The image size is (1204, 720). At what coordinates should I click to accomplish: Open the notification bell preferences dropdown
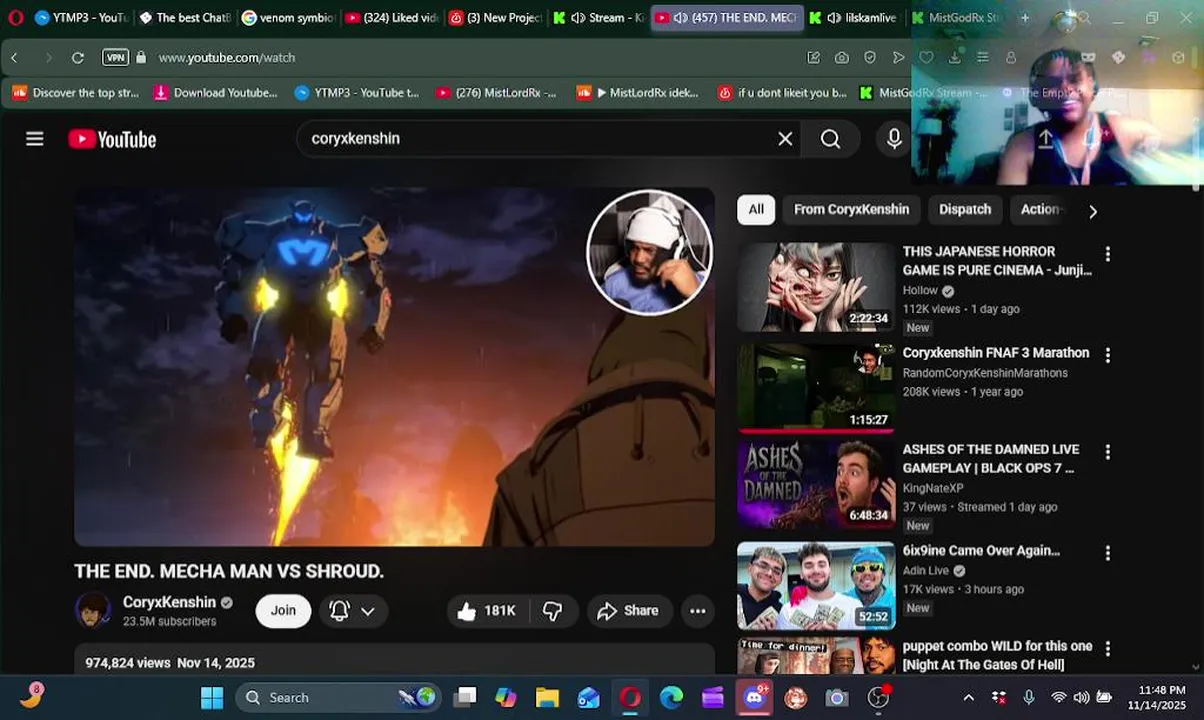(x=352, y=611)
